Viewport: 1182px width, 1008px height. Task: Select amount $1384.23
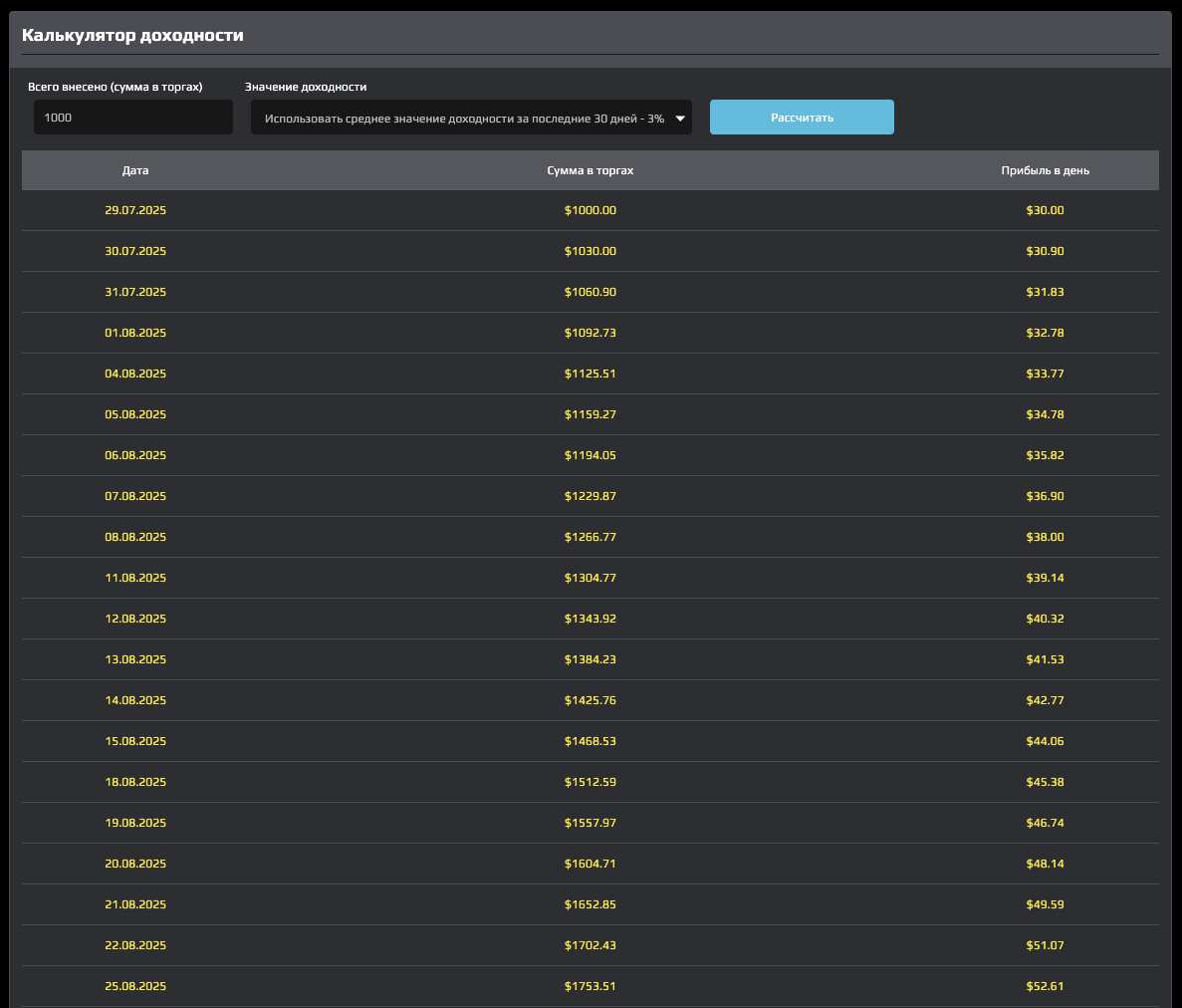[591, 659]
